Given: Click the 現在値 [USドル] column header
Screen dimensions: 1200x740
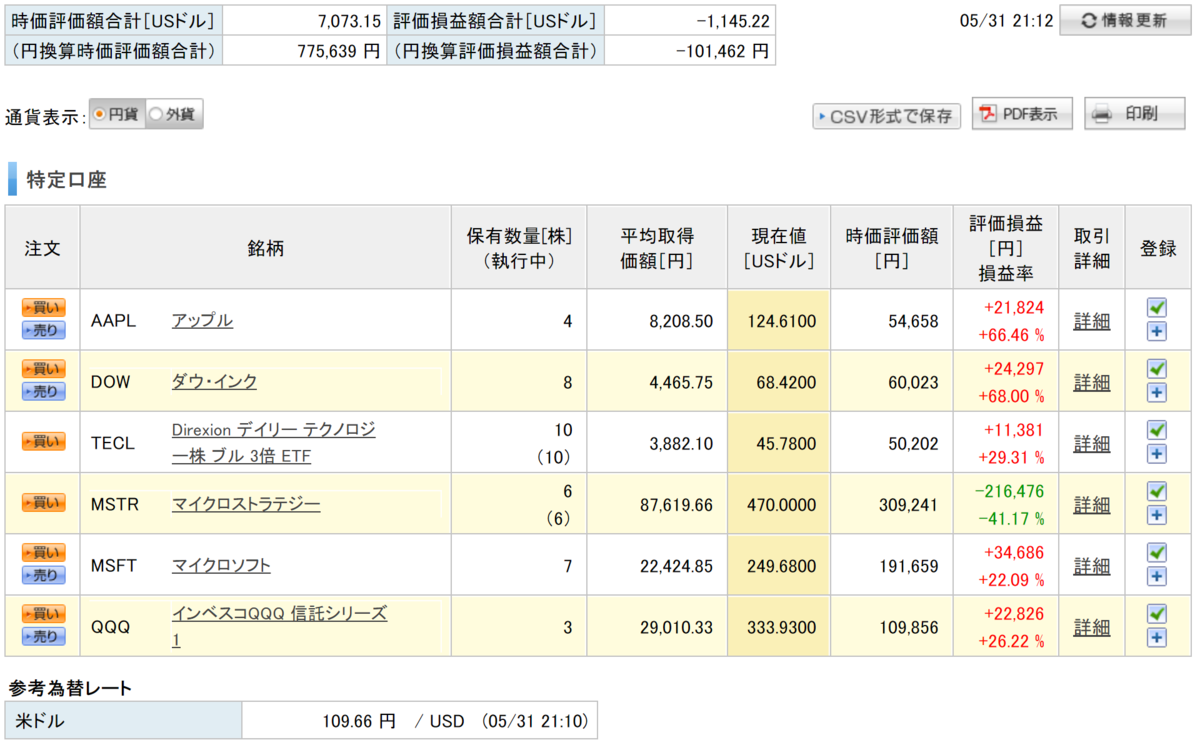Looking at the screenshot, I should (x=779, y=248).
